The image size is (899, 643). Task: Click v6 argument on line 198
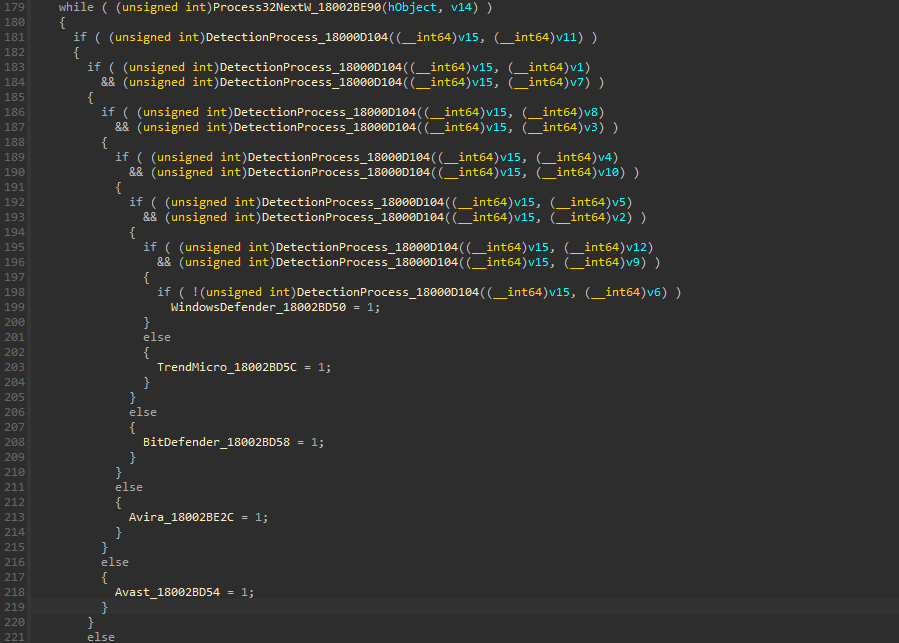(x=654, y=293)
